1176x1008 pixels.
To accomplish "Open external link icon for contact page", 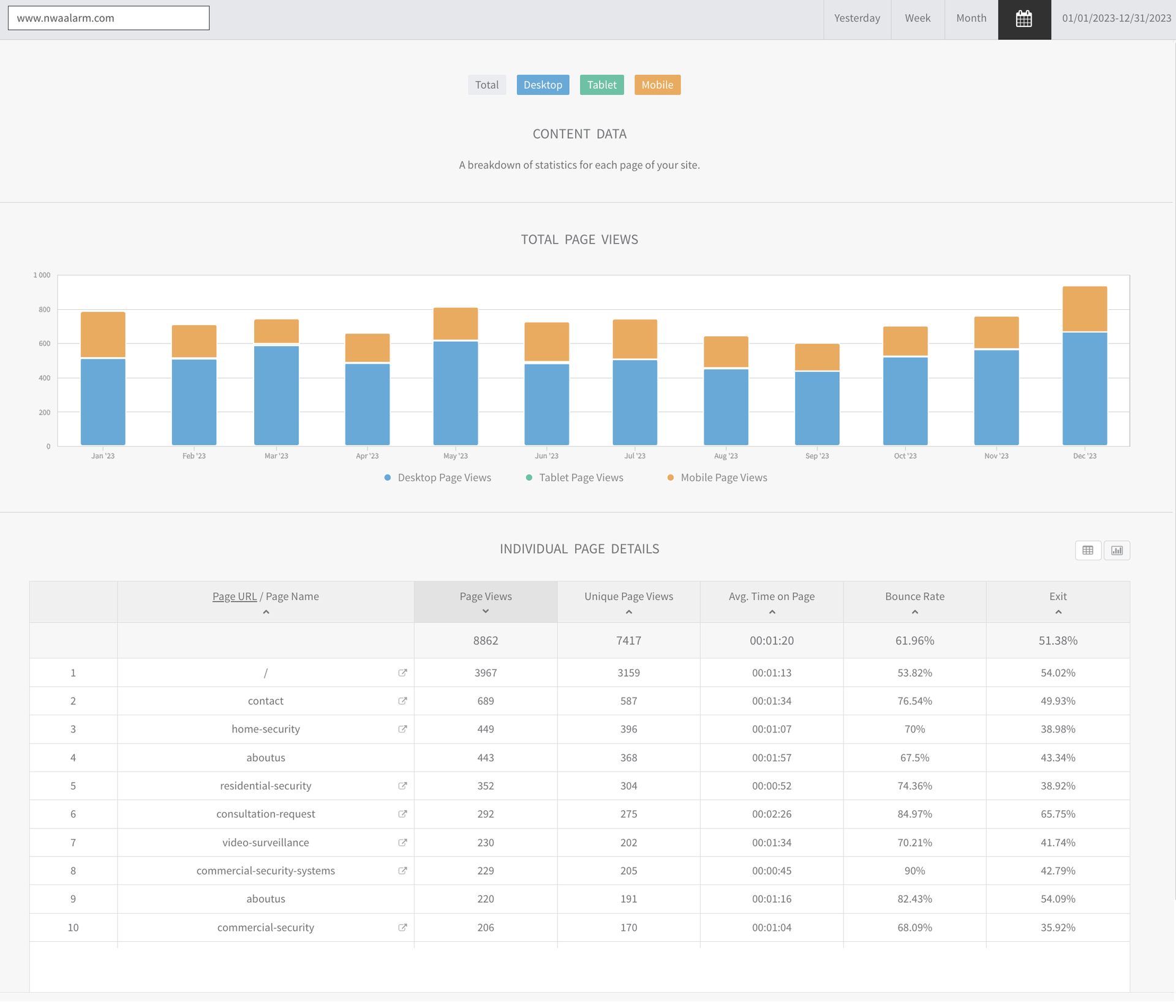I will (x=402, y=701).
